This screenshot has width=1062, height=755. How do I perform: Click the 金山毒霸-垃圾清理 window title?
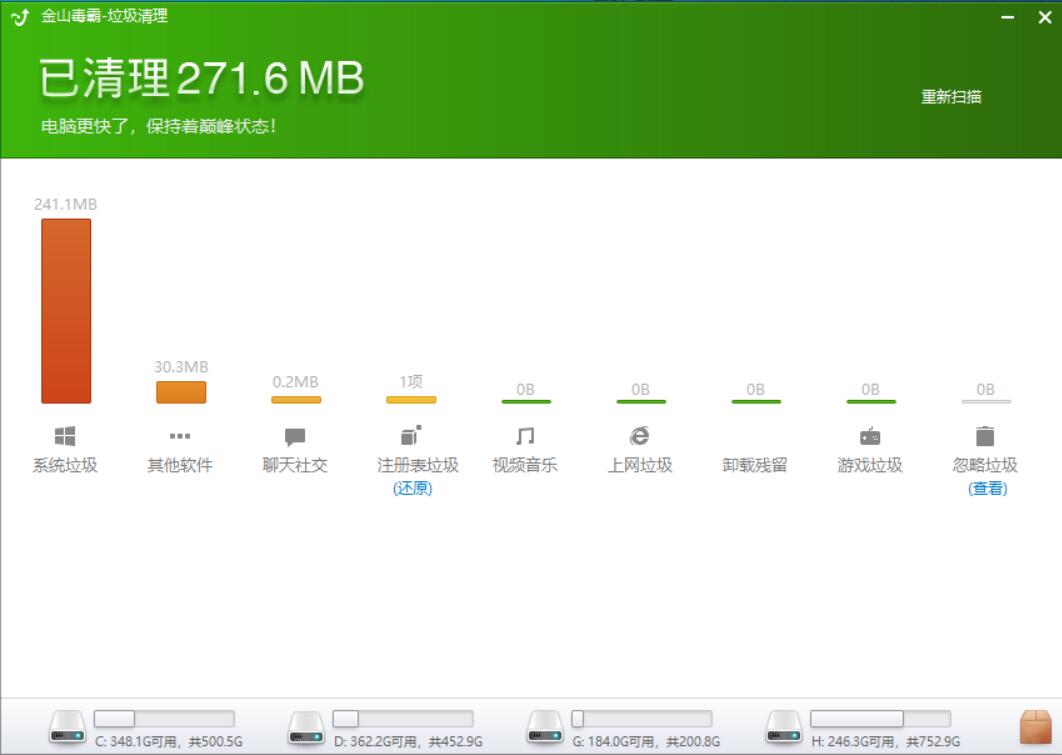pyautogui.click(x=104, y=16)
